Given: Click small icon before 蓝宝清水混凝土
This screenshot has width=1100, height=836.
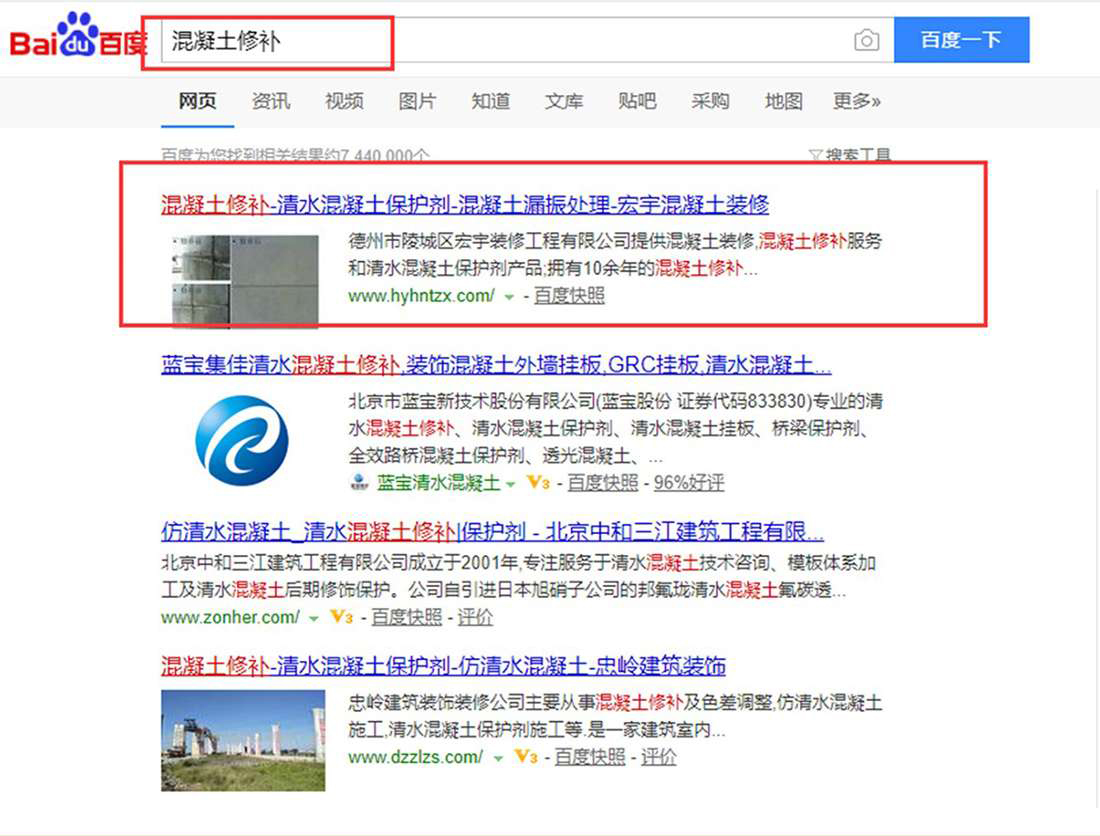Looking at the screenshot, I should [359, 483].
